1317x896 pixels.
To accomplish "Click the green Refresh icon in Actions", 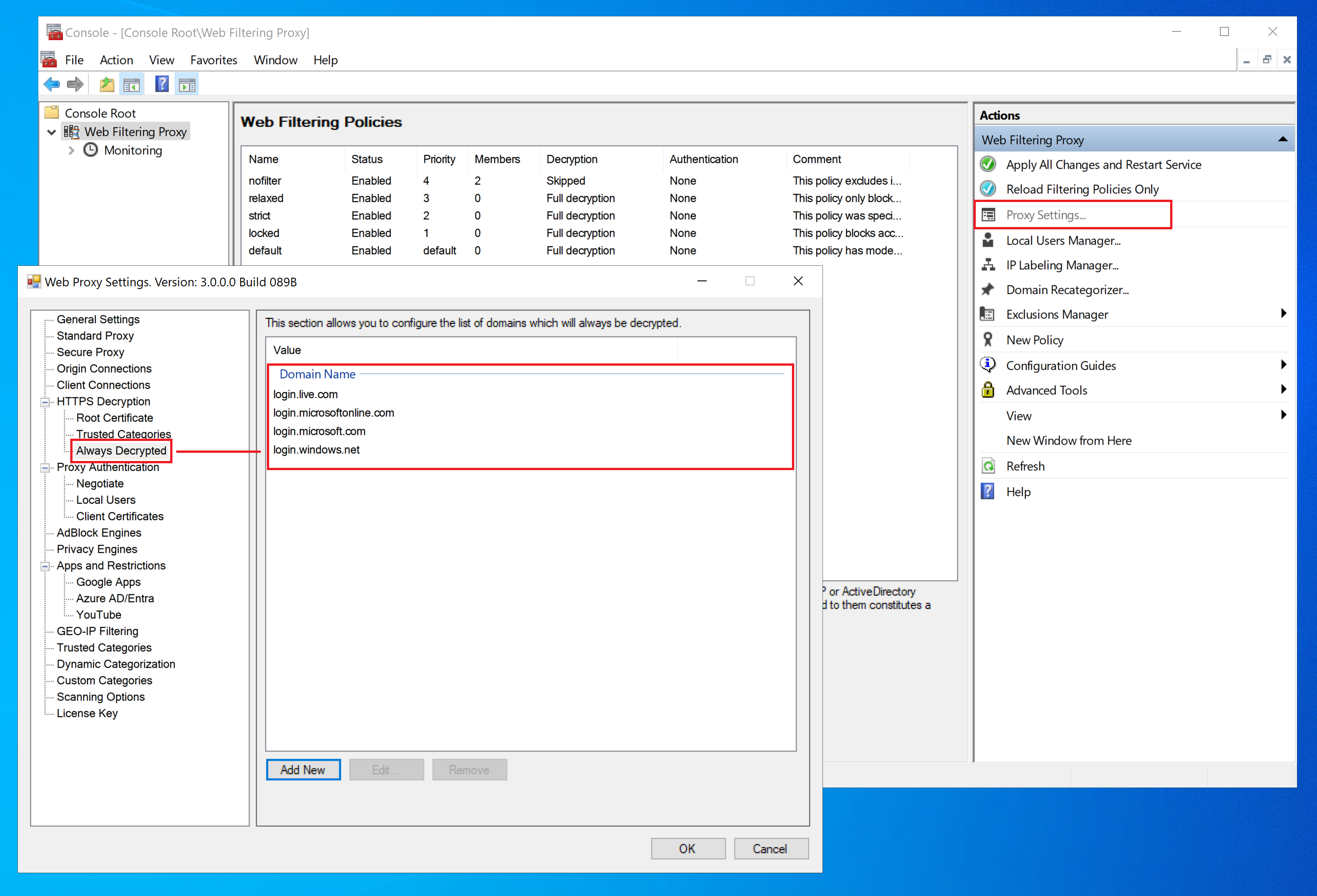I will pos(988,466).
